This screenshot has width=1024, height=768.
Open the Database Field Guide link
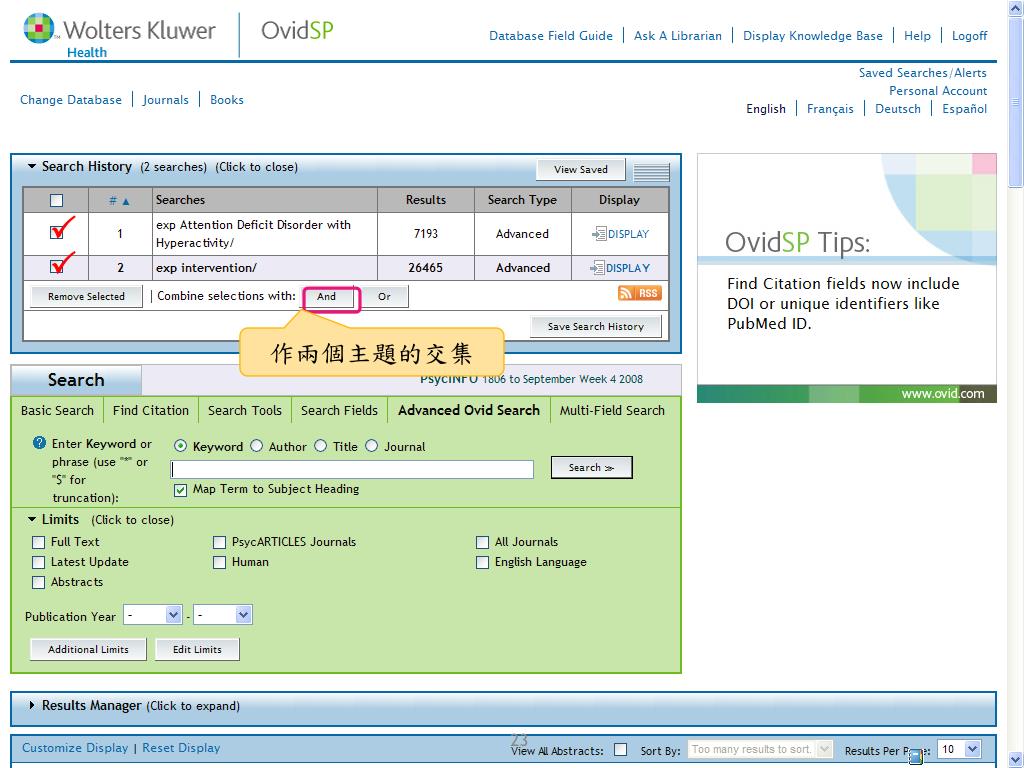point(551,36)
